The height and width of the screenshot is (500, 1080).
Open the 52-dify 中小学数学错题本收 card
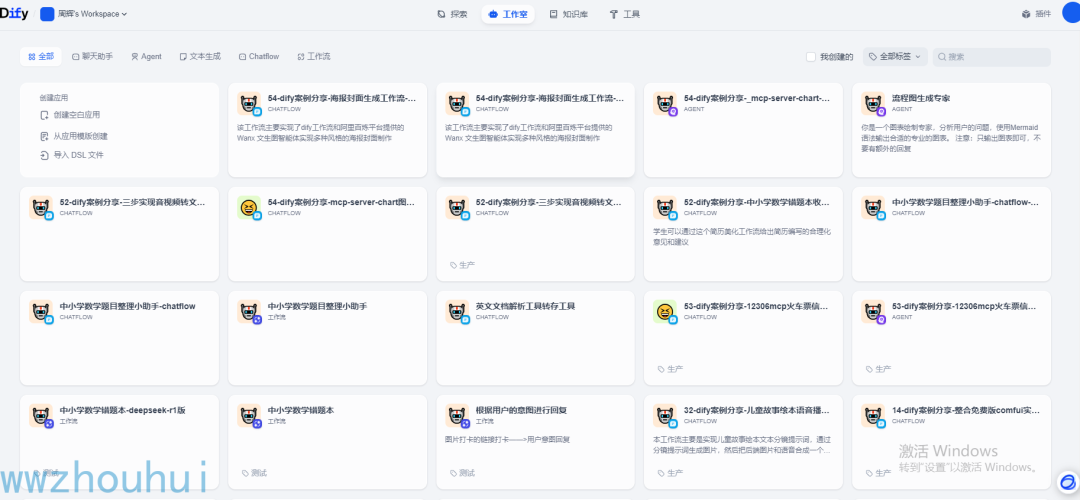[743, 233]
